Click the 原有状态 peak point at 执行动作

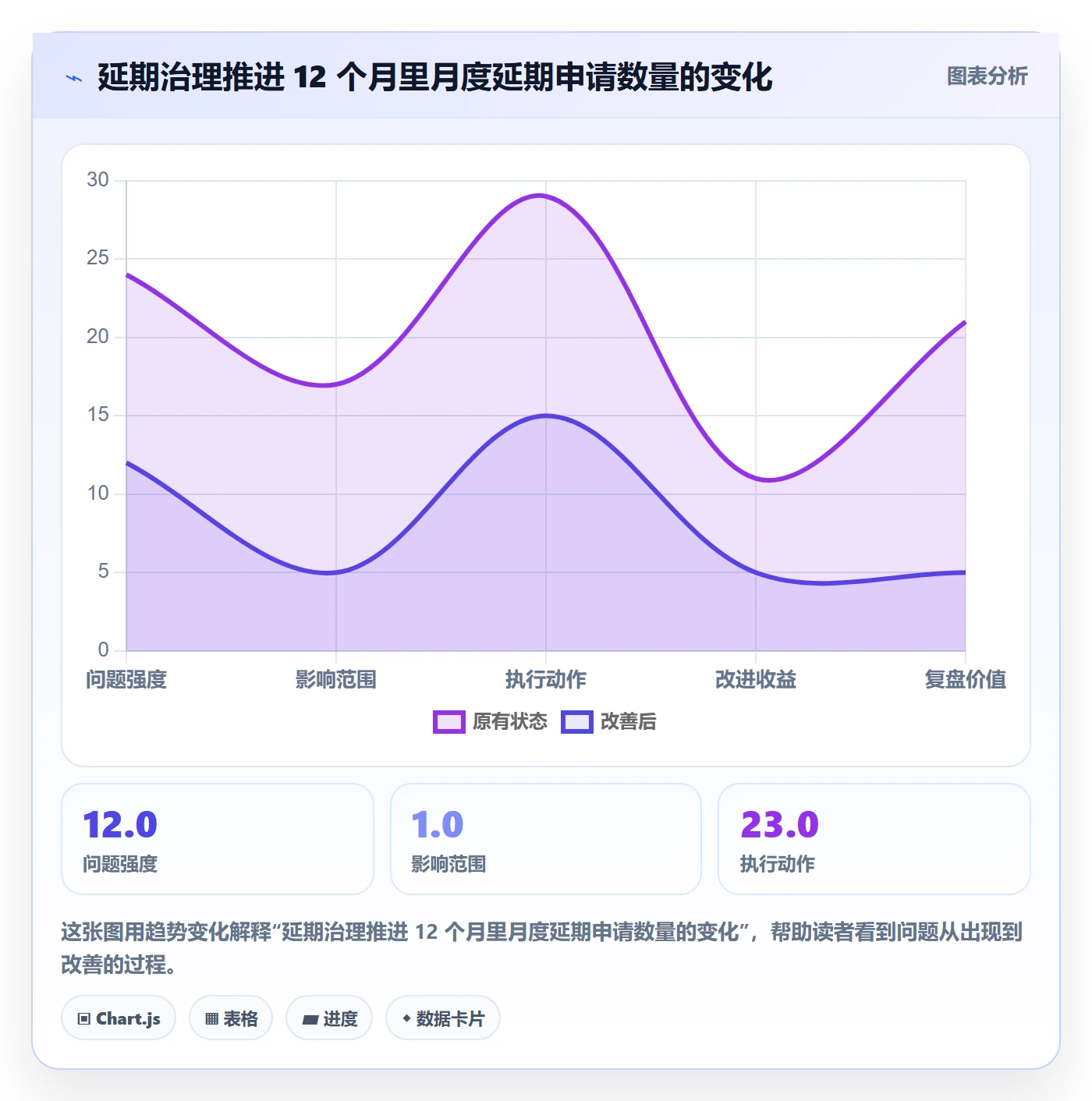pyautogui.click(x=546, y=196)
